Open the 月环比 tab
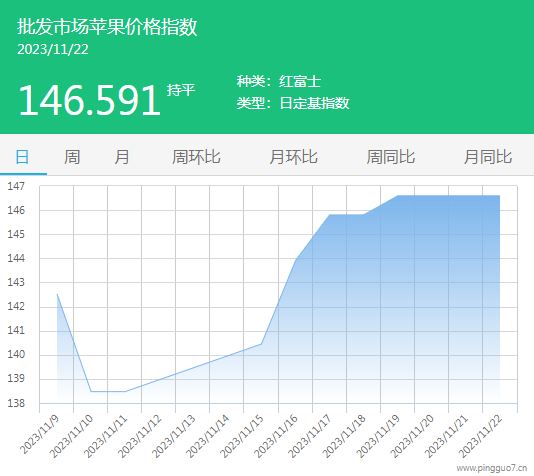 tap(293, 157)
